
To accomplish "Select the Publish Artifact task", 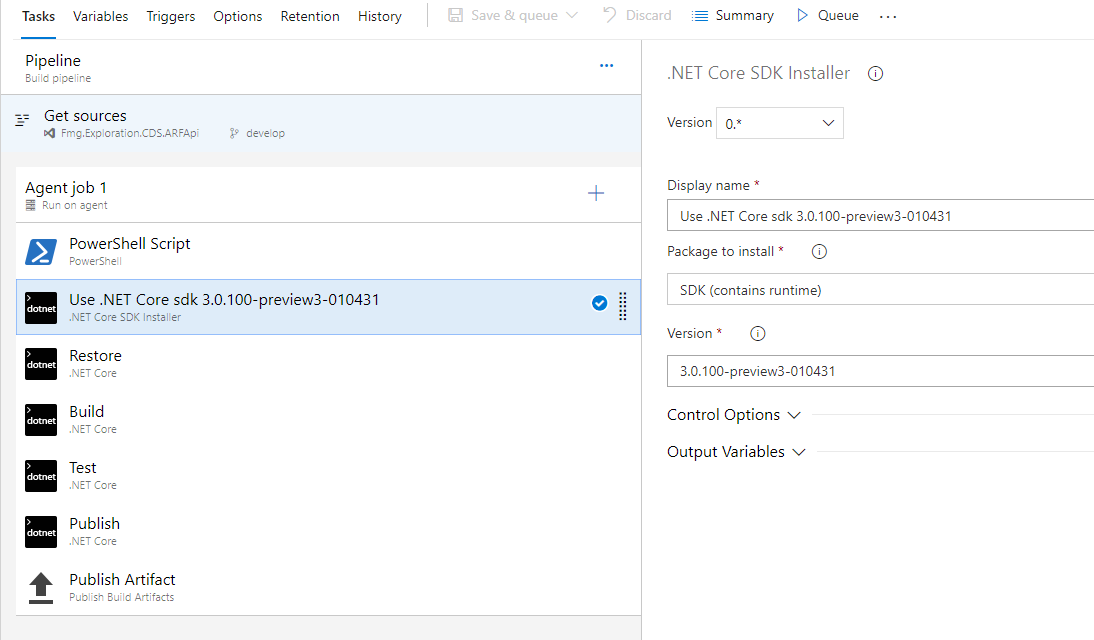I will [x=328, y=587].
